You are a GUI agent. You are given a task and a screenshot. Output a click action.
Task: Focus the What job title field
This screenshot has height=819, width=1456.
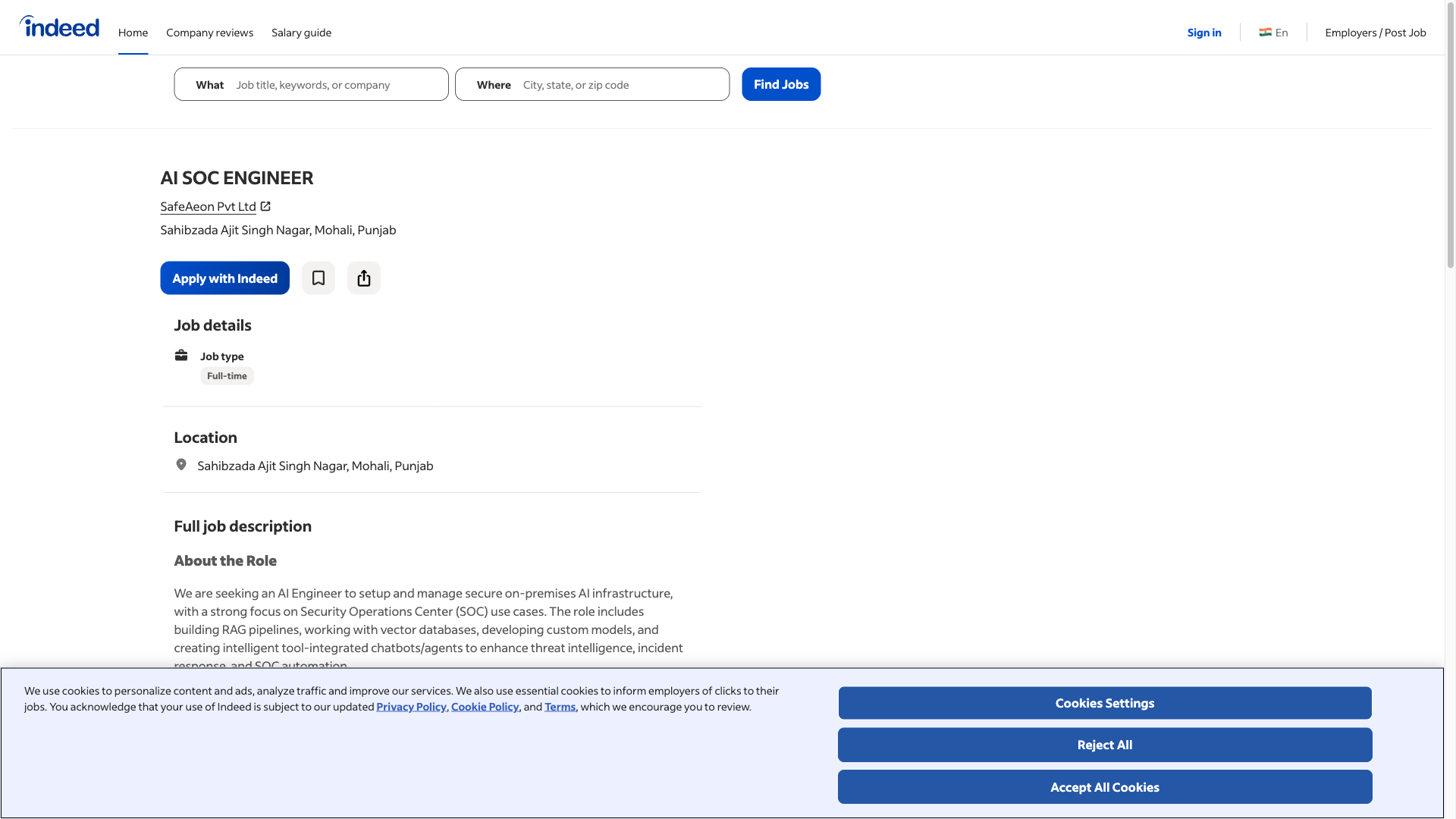[x=311, y=84]
